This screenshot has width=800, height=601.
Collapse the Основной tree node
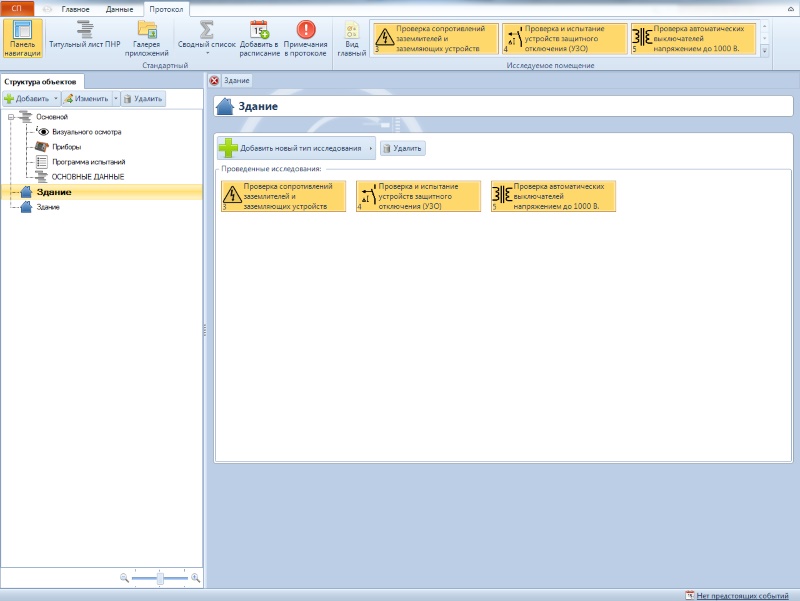pyautogui.click(x=11, y=117)
